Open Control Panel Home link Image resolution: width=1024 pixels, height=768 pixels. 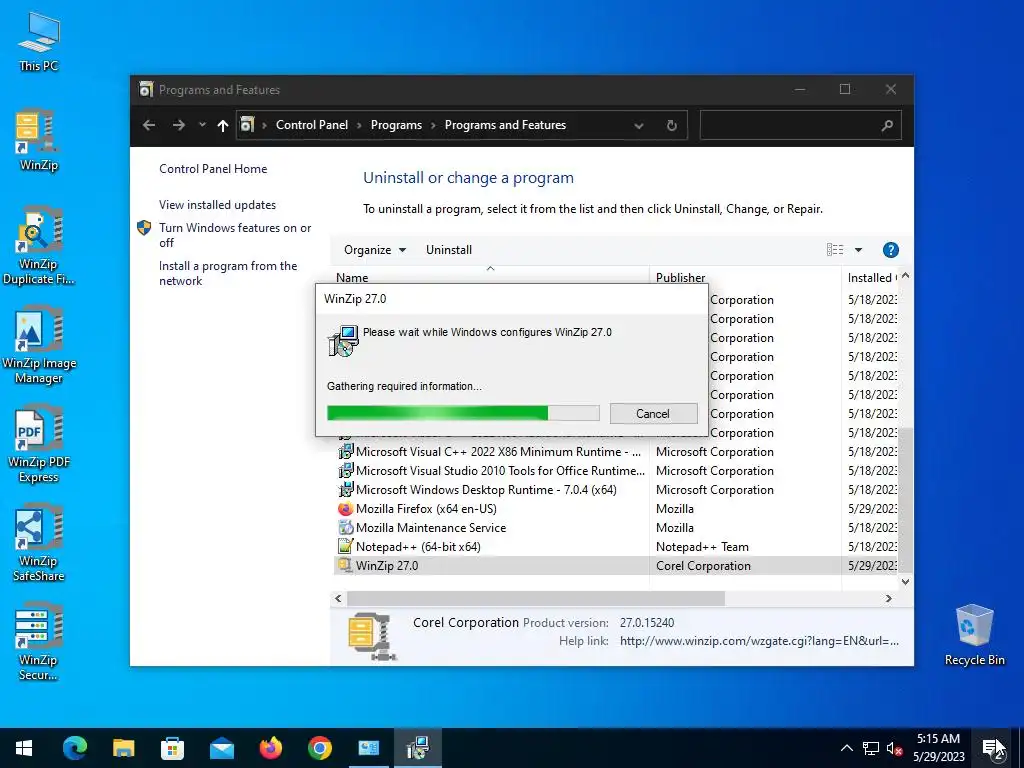[213, 169]
